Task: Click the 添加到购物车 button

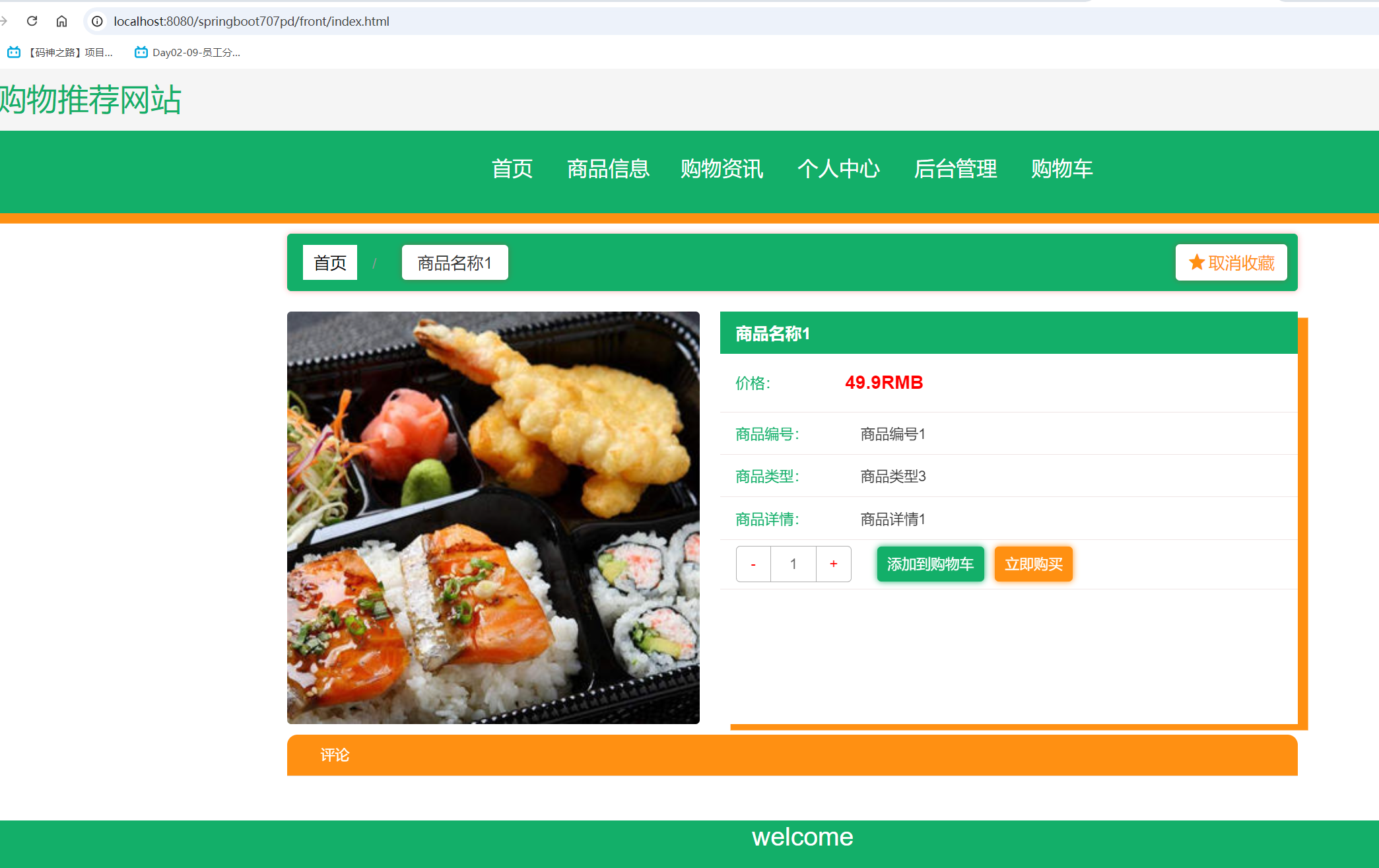Action: tap(930, 564)
